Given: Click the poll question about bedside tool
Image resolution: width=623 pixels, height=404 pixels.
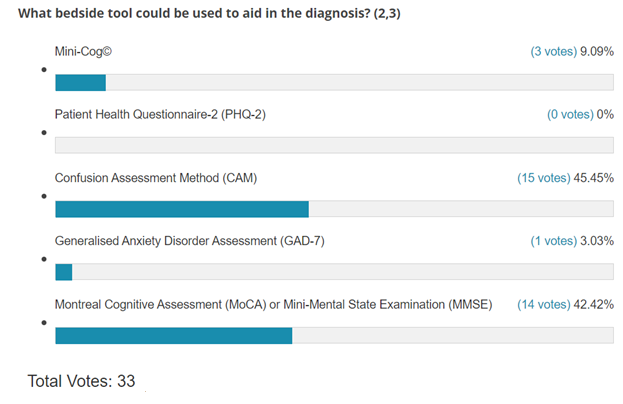Looking at the screenshot, I should tap(210, 14).
